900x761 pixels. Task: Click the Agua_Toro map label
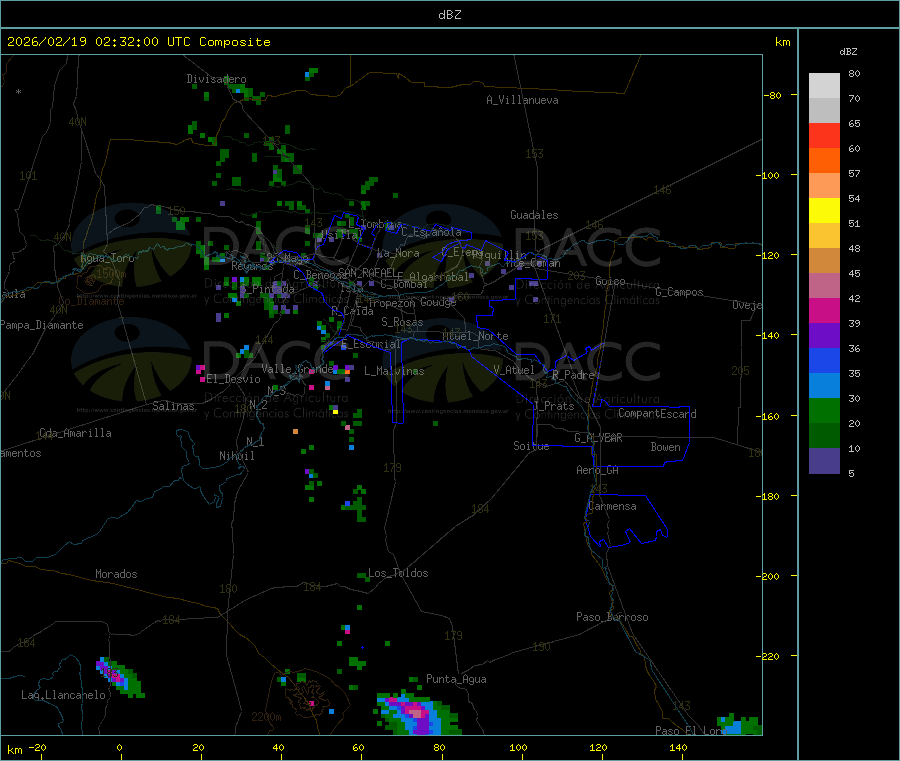point(107,258)
